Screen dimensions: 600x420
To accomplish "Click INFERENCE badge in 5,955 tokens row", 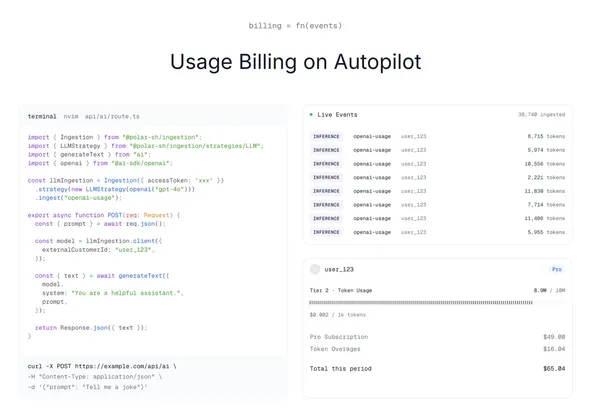I will point(326,232).
